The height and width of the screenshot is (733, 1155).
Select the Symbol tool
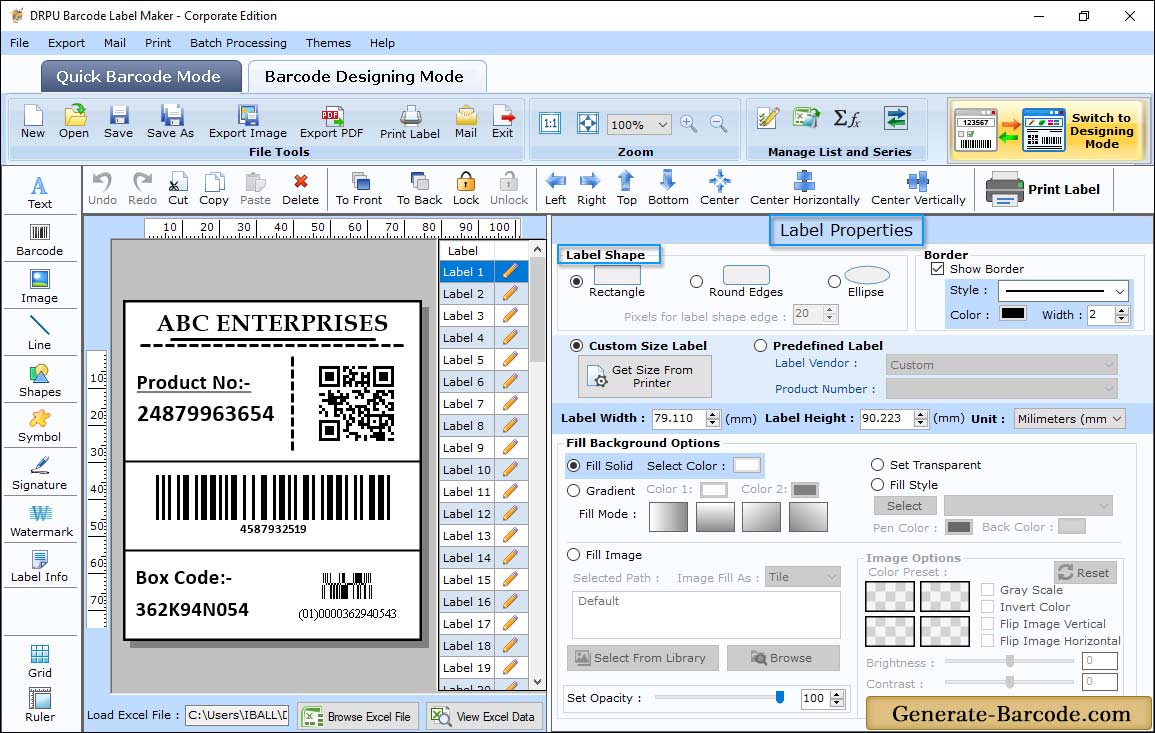click(39, 427)
